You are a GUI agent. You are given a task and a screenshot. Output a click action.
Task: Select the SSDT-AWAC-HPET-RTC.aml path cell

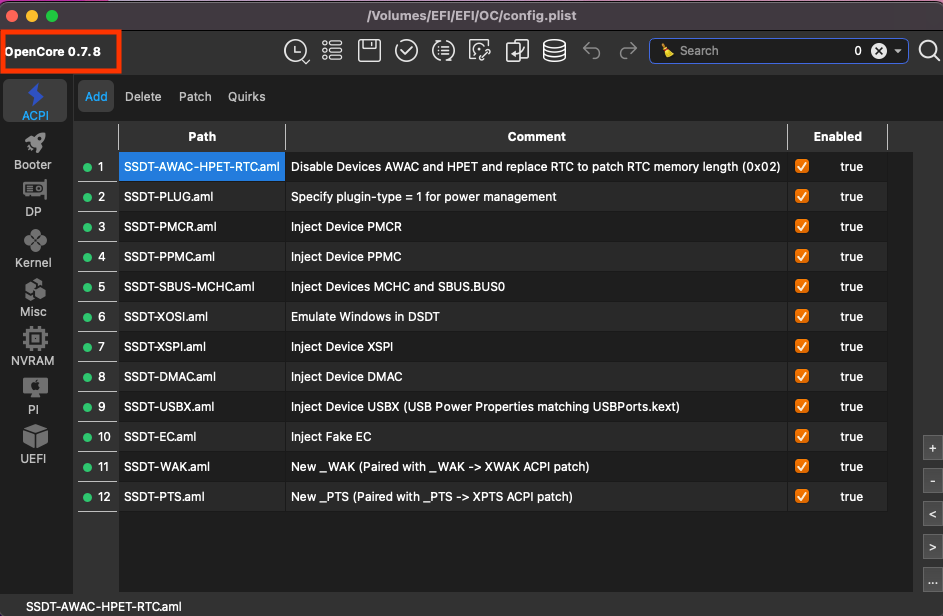pos(202,167)
